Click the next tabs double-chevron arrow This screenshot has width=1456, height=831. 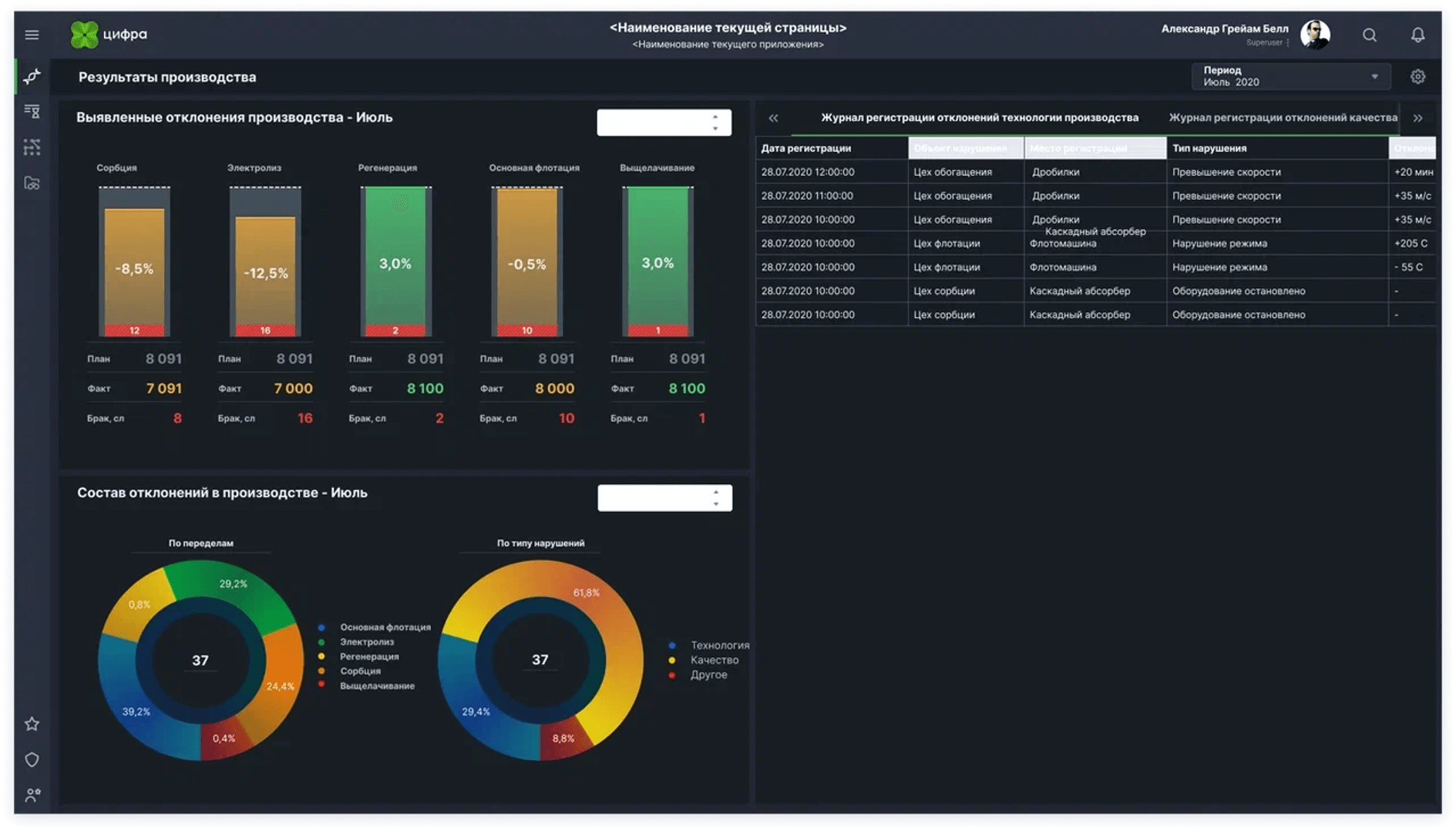click(1417, 118)
